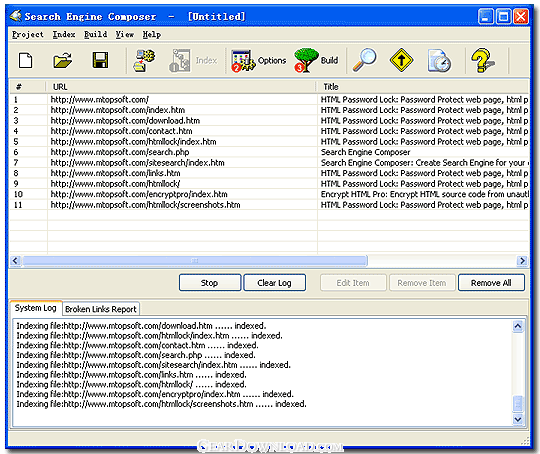The image size is (540, 454).
Task: Select the htmllock/screenshots.htm URL row
Action: click(269, 205)
